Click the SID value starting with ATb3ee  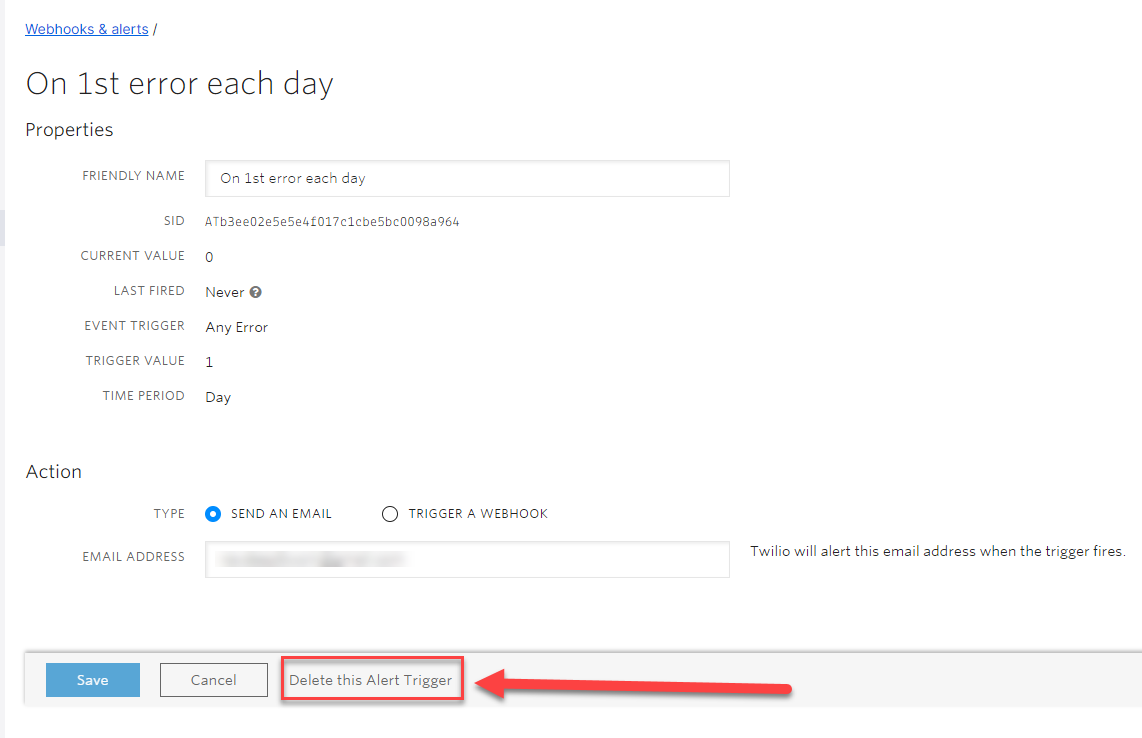[332, 221]
